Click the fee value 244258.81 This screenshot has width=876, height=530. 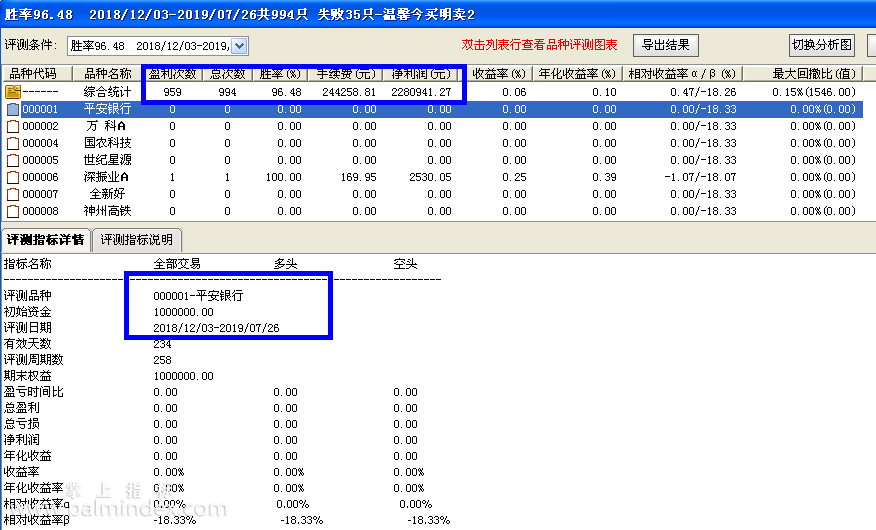pyautogui.click(x=349, y=92)
